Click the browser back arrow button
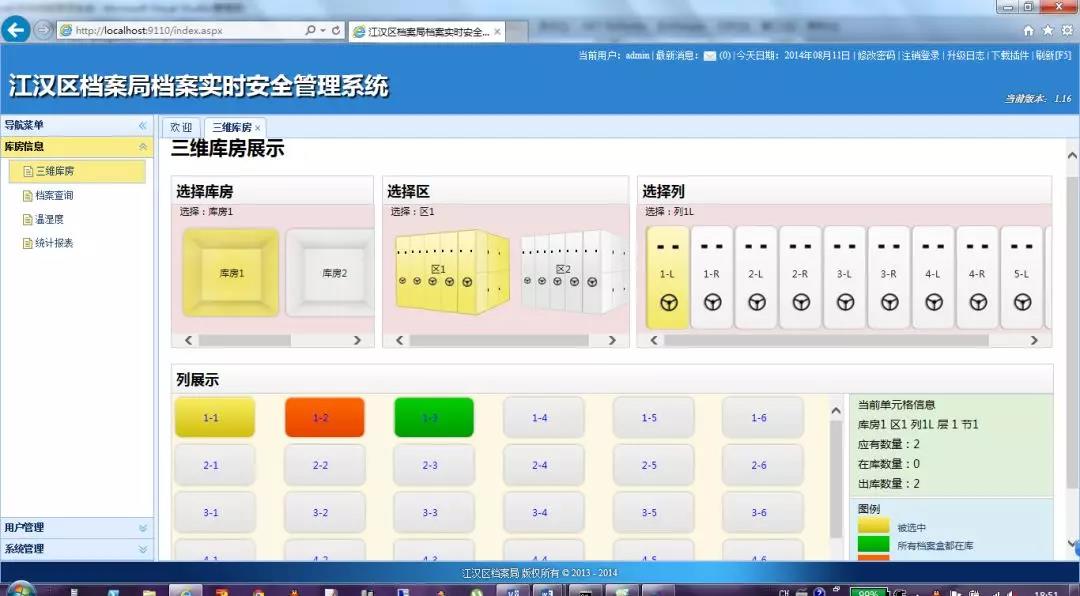 click(16, 30)
